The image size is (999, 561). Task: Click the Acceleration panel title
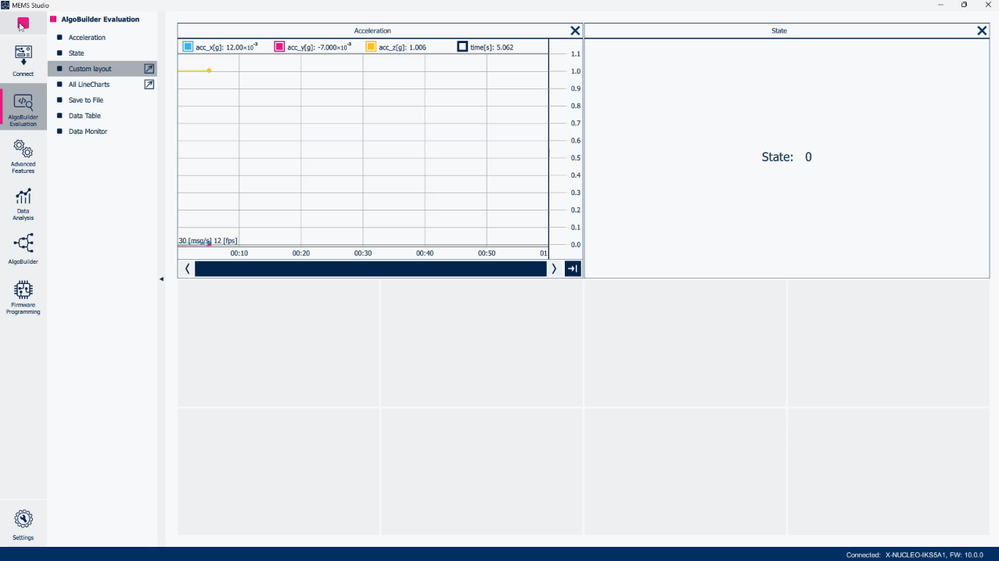[x=373, y=31]
